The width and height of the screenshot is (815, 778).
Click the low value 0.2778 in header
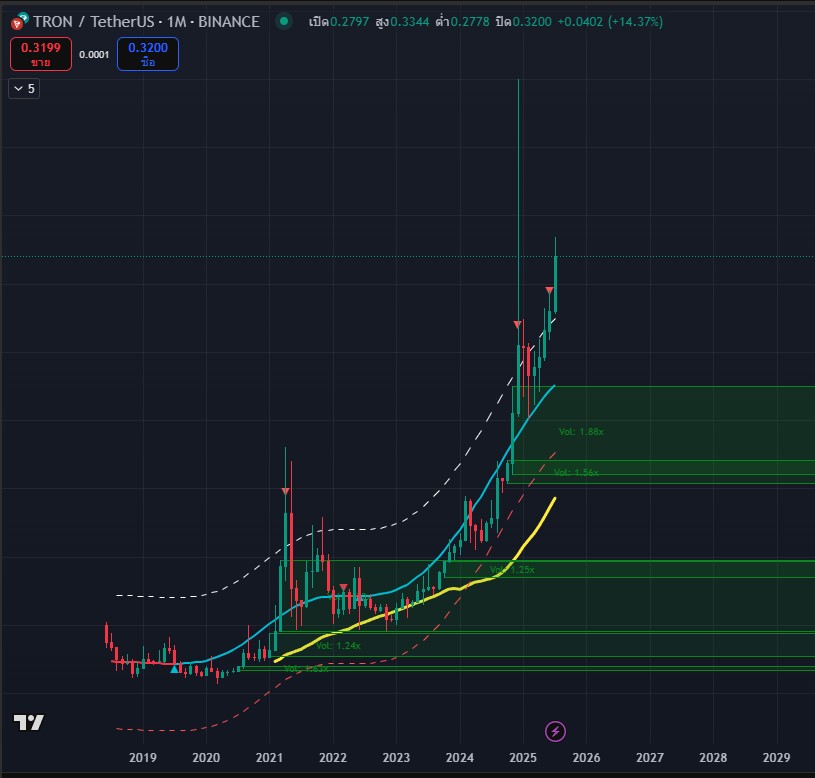[x=470, y=22]
